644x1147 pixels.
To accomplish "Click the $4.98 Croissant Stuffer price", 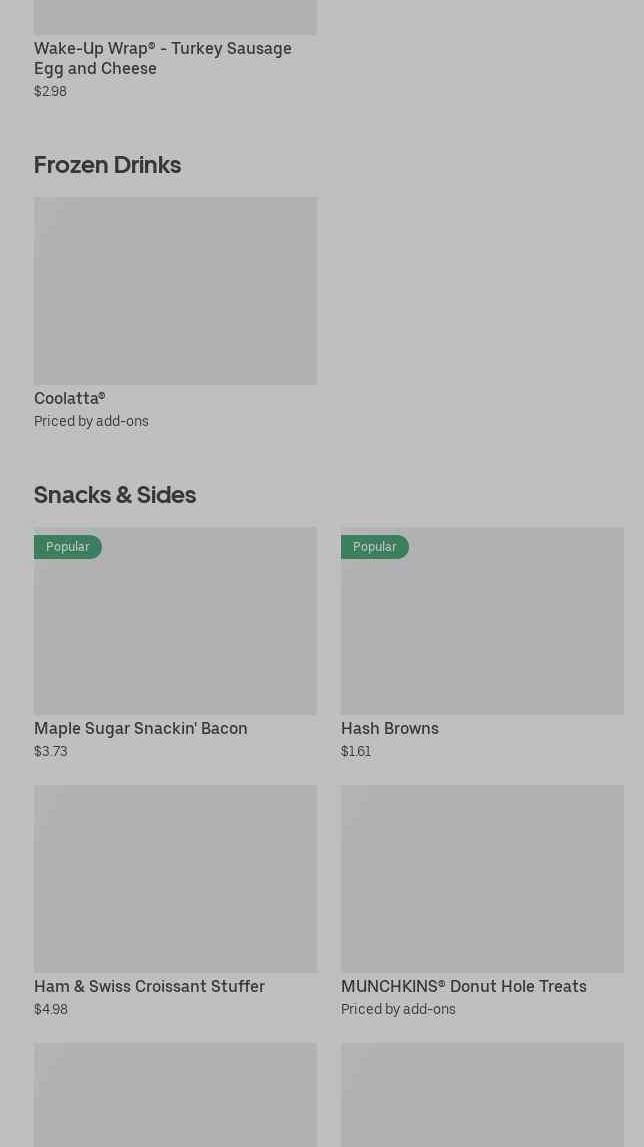I will point(51,1009).
